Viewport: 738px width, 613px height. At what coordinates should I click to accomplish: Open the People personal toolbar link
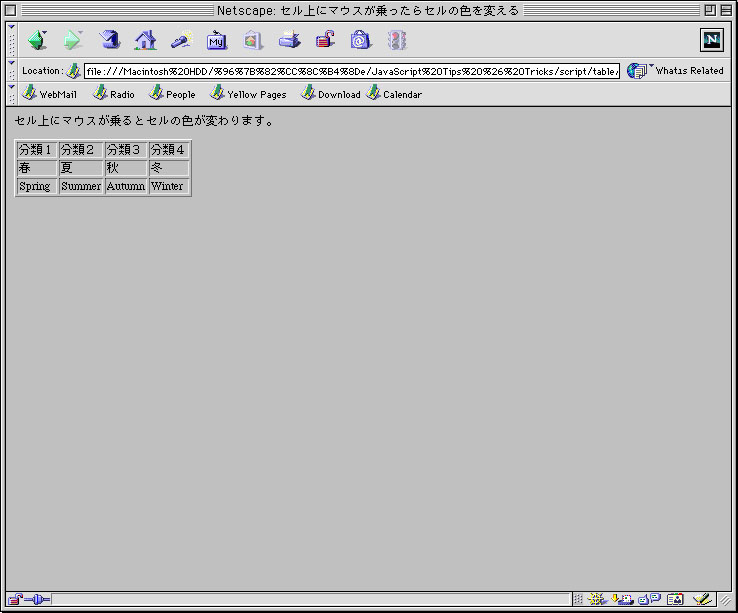(172, 94)
